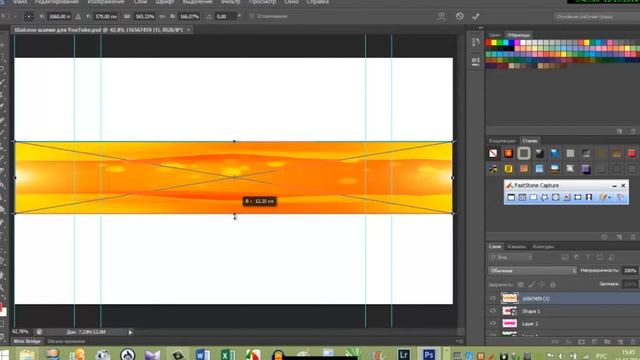Switch to warp mode icon in options bar
Viewport: 640px width, 360px height.
(x=441, y=16)
